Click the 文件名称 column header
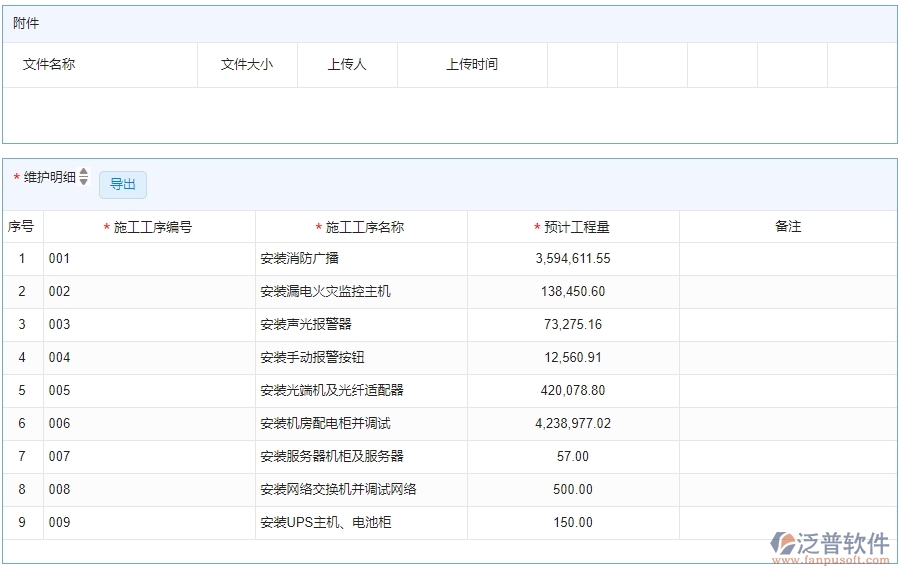 pos(48,64)
